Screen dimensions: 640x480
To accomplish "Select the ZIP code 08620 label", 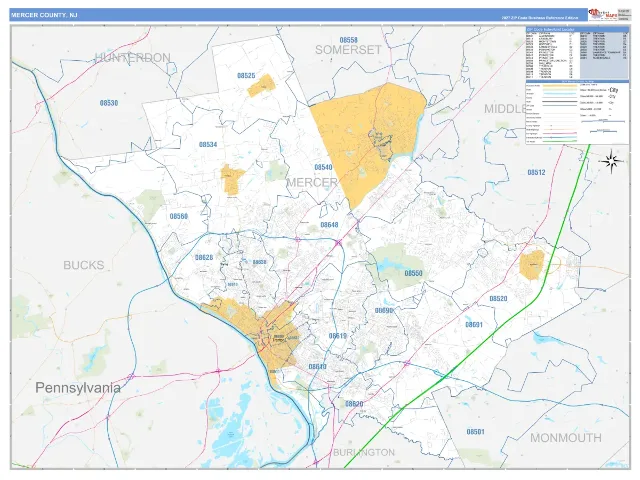I will pyautogui.click(x=354, y=404).
